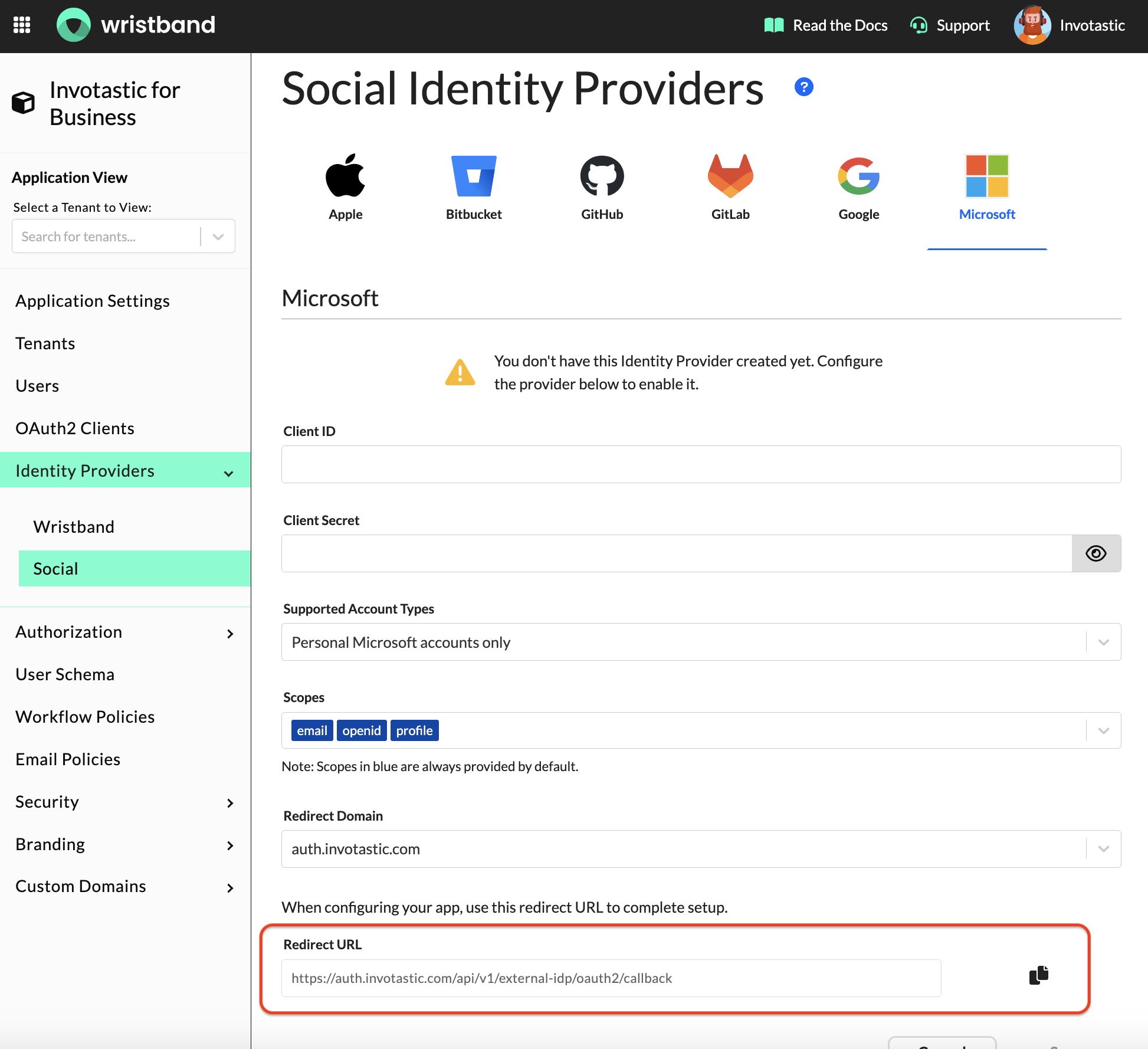Expand the Custom Domains menu
The height and width of the screenshot is (1049, 1148).
230,888
